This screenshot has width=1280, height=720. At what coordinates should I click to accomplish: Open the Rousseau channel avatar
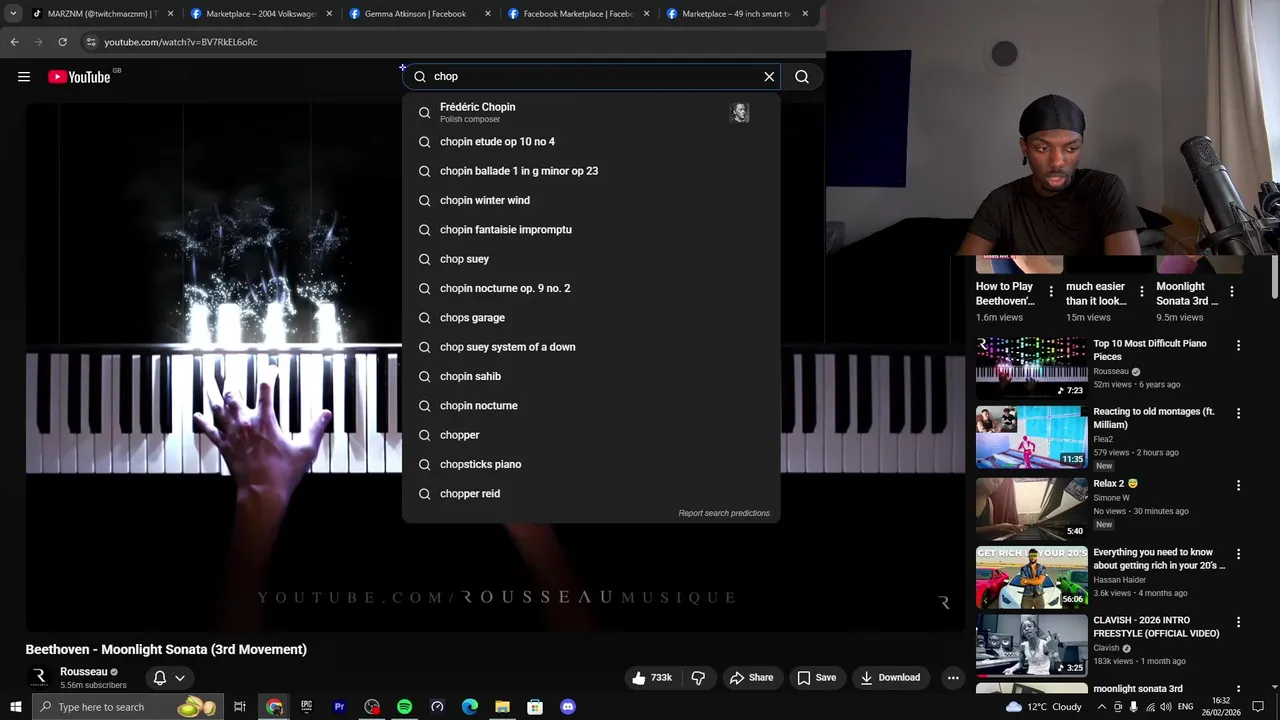(40, 678)
